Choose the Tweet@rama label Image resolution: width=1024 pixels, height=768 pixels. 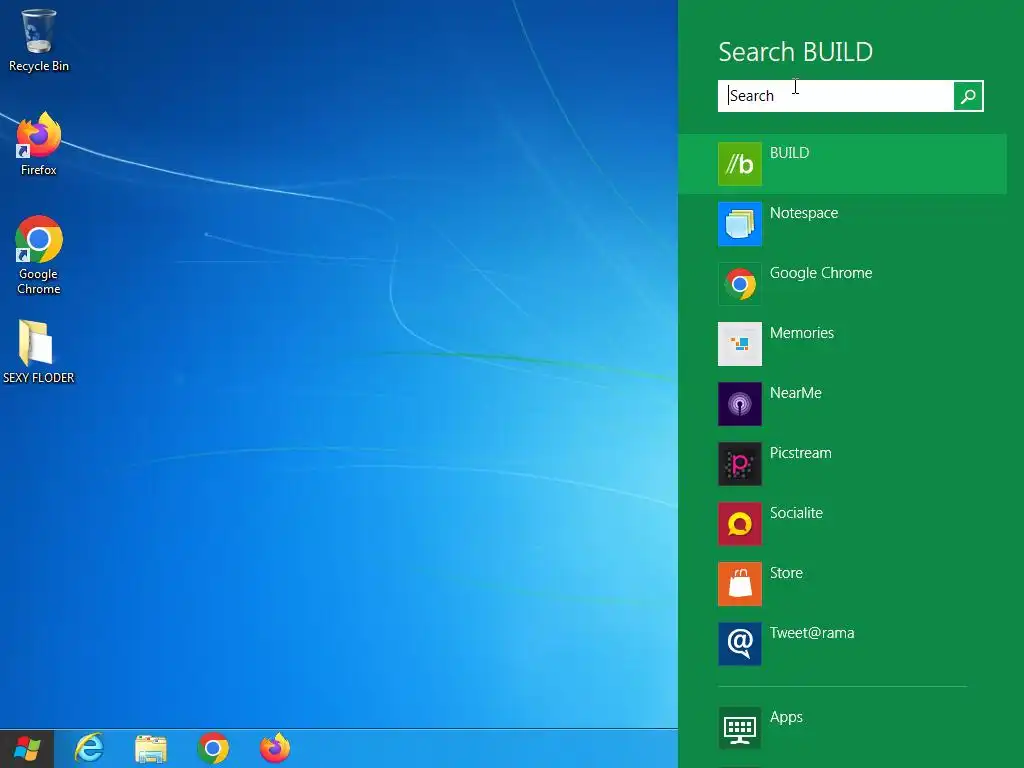812,633
